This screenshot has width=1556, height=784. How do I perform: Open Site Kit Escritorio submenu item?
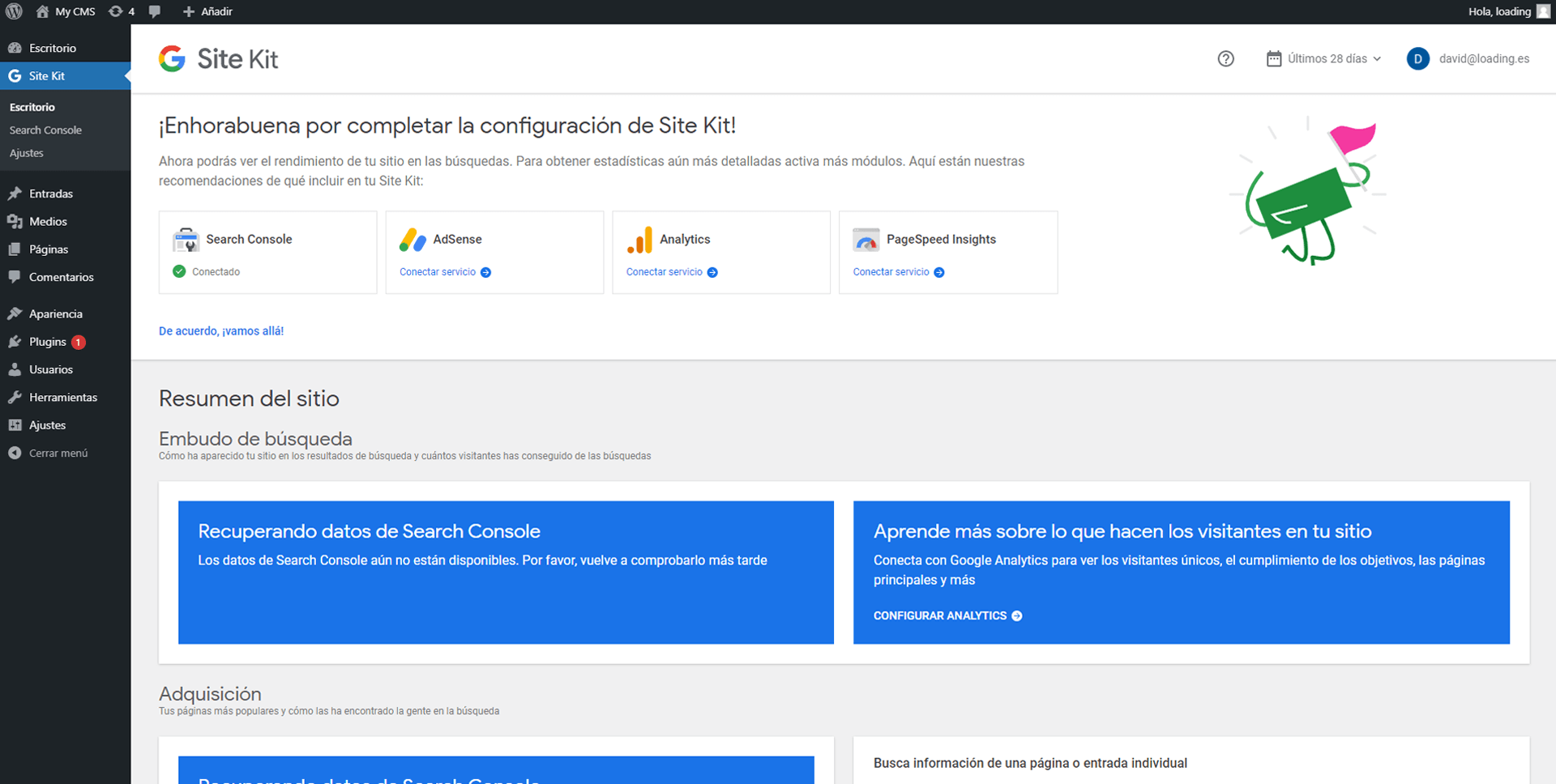point(32,107)
